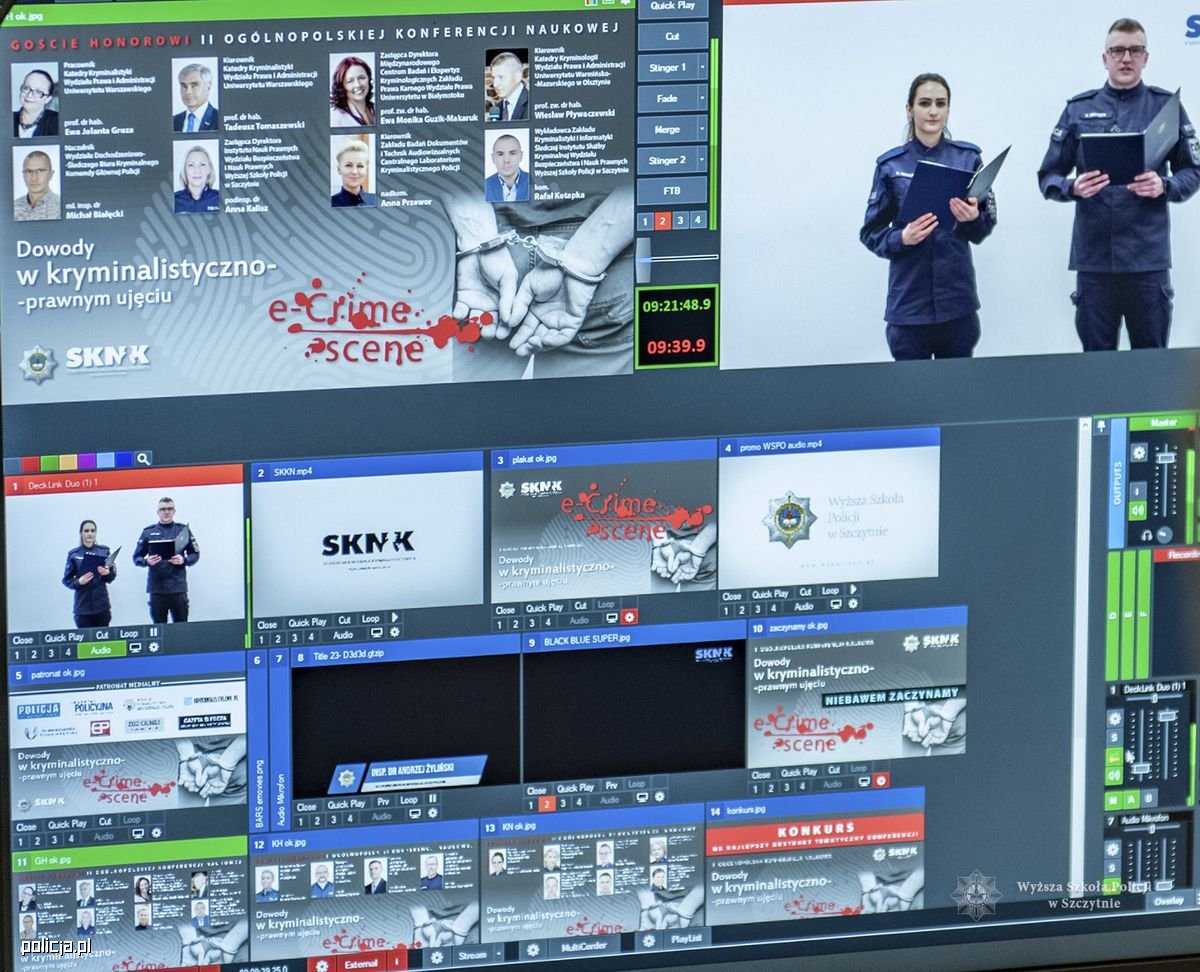The image size is (1200, 972).
Task: Open the input search magnifier icon
Action: [143, 459]
